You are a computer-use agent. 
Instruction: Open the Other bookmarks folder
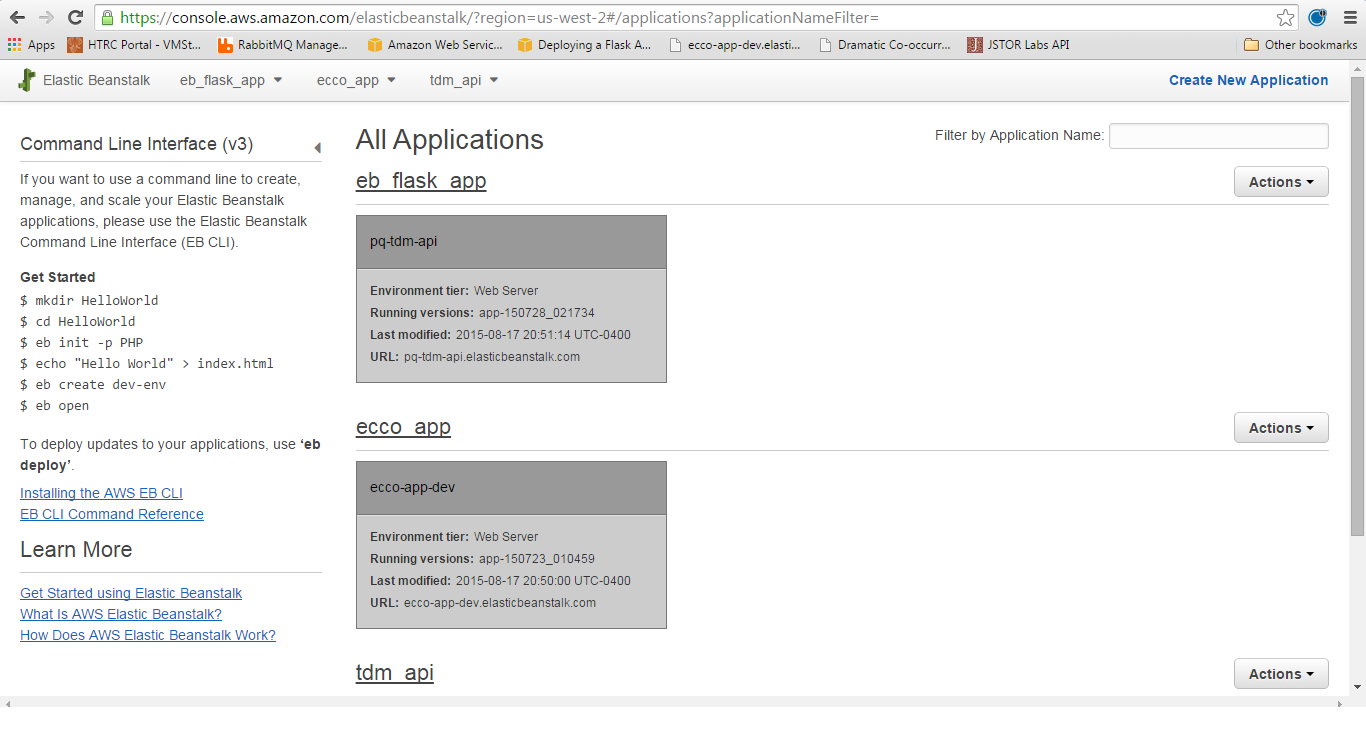point(1300,44)
